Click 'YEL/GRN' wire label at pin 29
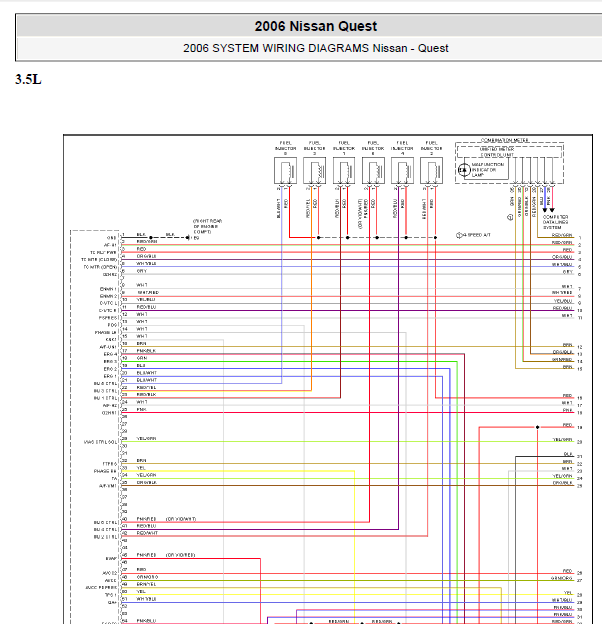Screen dimensions: 602x624 pos(146,439)
